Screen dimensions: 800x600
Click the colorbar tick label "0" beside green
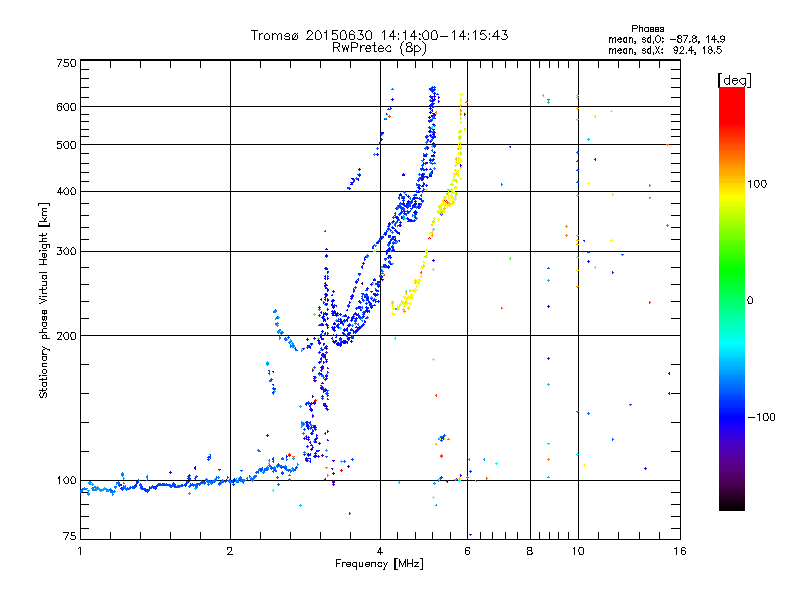(x=749, y=301)
